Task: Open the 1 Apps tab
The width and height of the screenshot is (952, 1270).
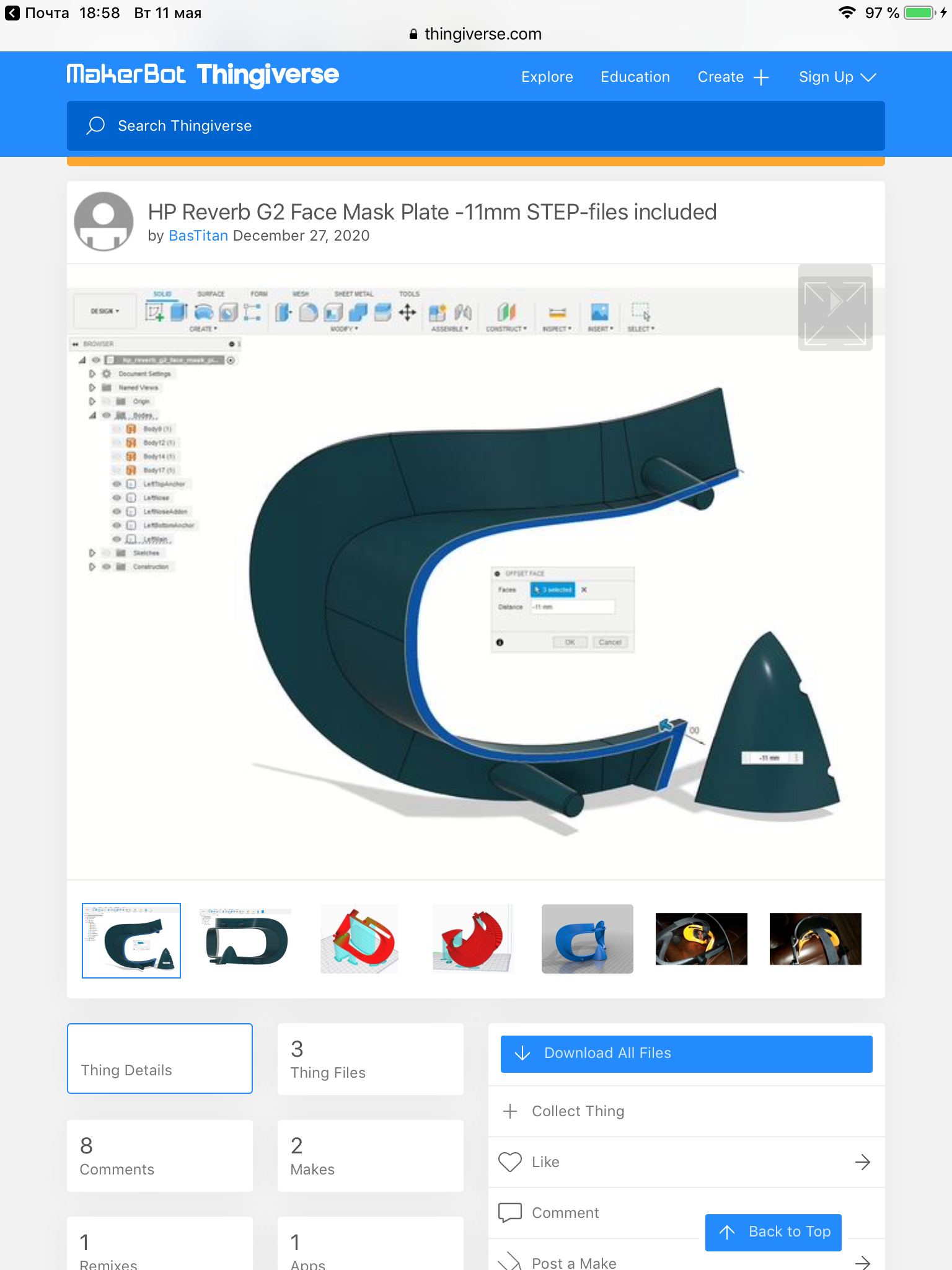Action: coord(371,1243)
